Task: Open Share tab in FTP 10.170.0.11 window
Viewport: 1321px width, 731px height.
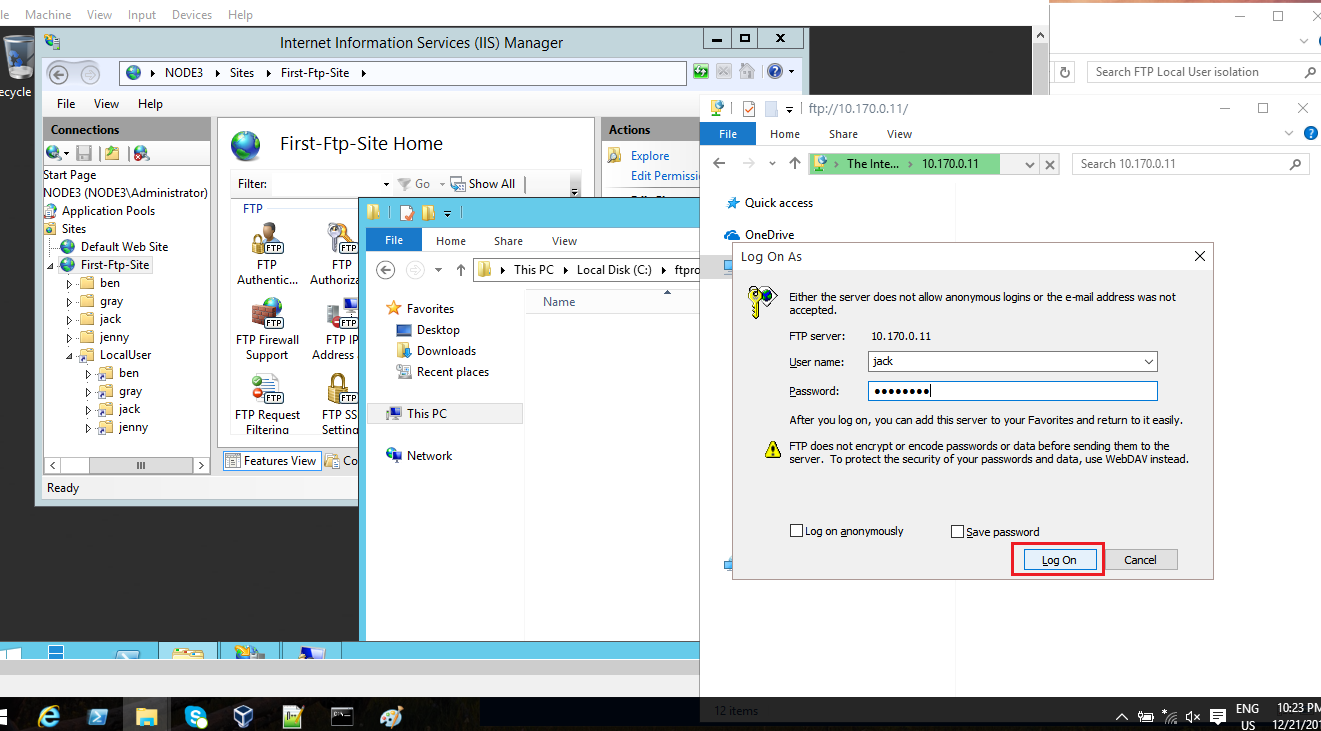Action: coord(843,134)
